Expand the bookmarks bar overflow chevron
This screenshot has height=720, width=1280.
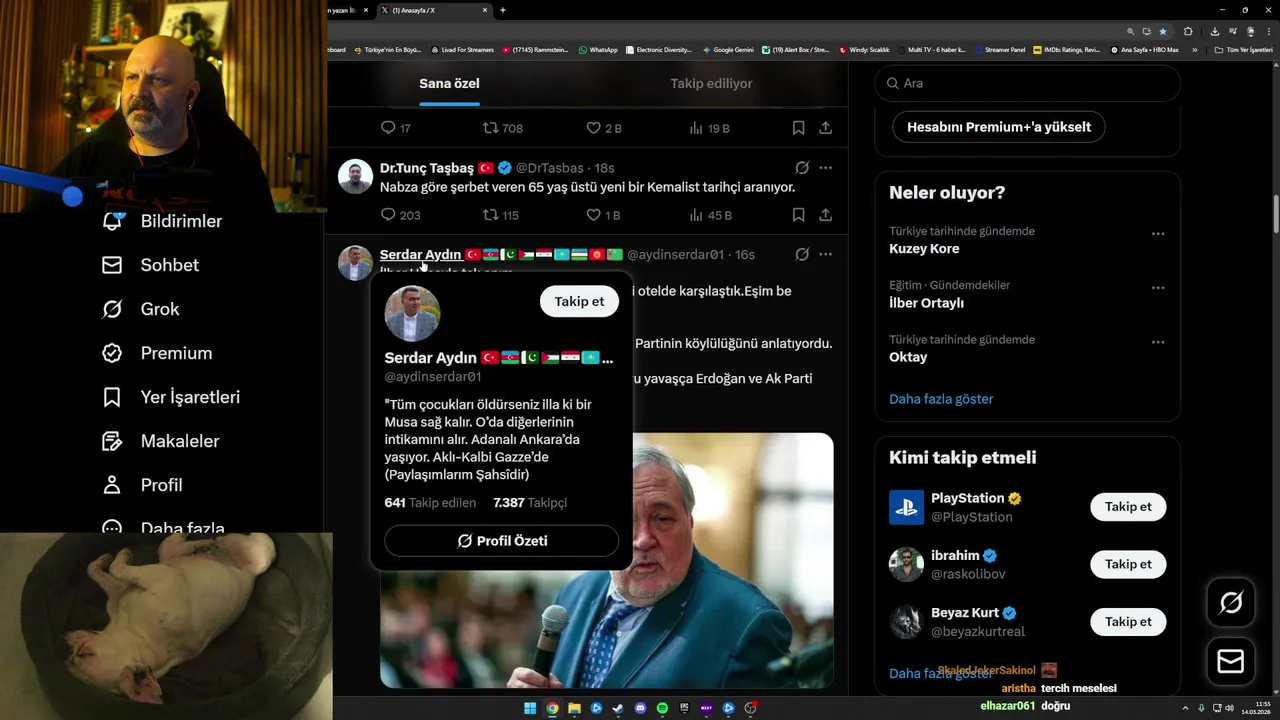point(1194,50)
